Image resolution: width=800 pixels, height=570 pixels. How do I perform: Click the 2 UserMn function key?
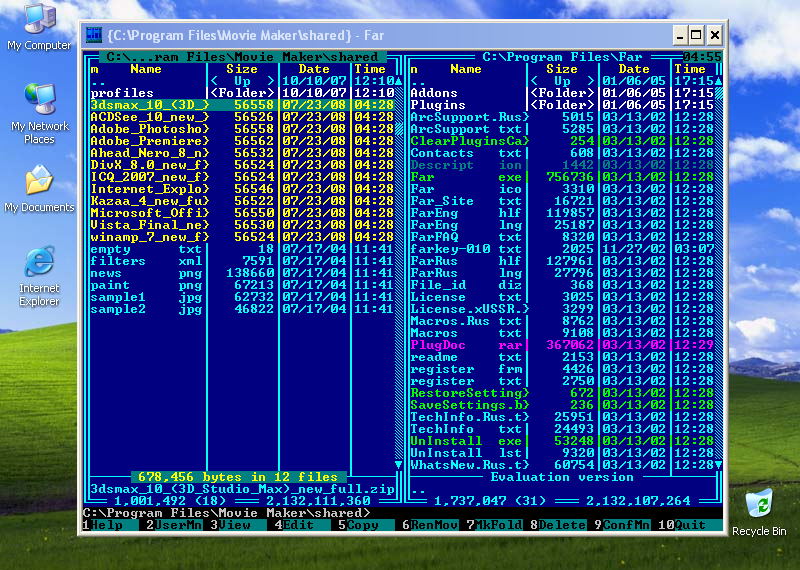pyautogui.click(x=174, y=525)
